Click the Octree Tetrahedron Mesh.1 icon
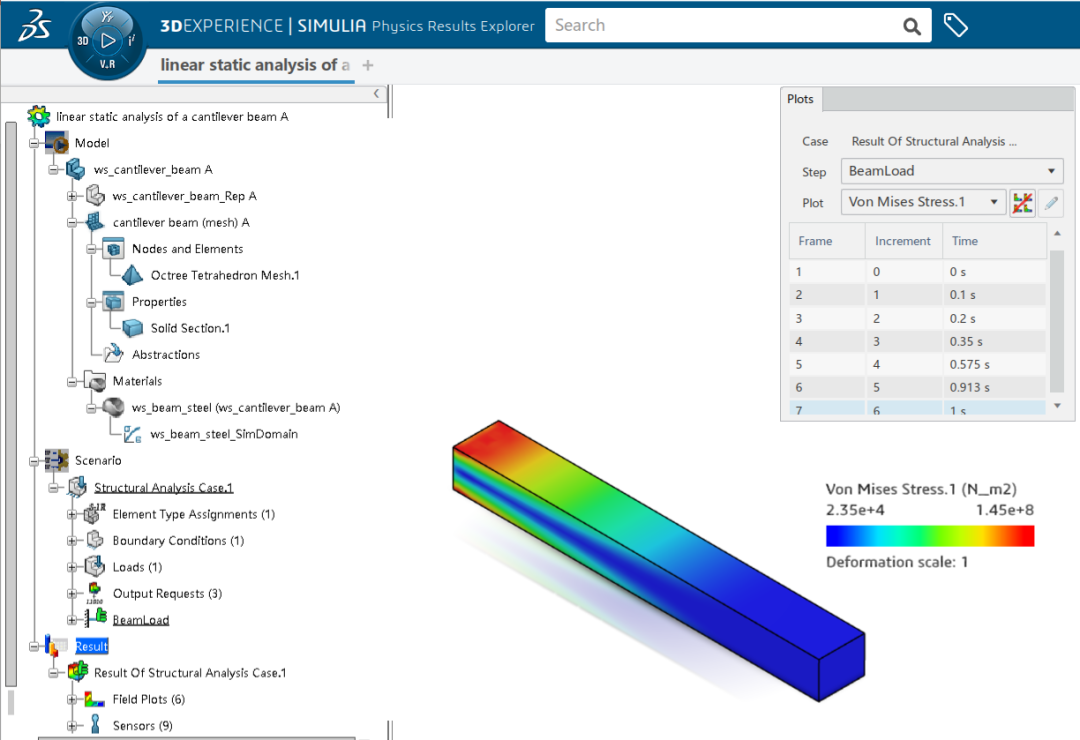The image size is (1080, 740). point(133,275)
